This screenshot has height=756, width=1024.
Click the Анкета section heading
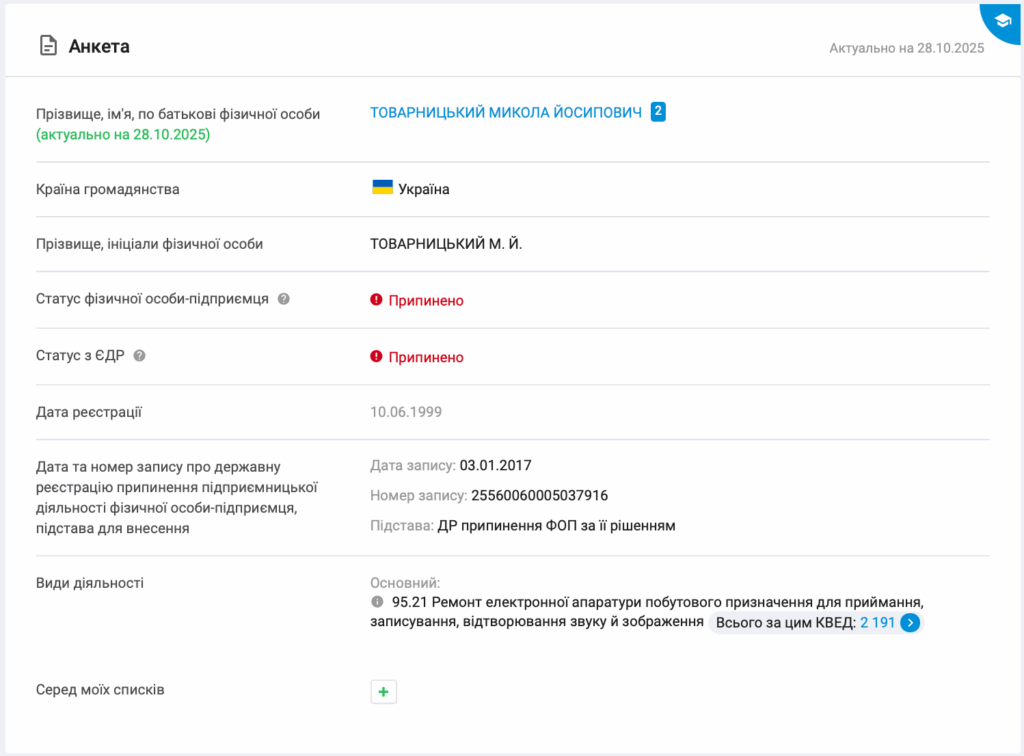pos(99,46)
